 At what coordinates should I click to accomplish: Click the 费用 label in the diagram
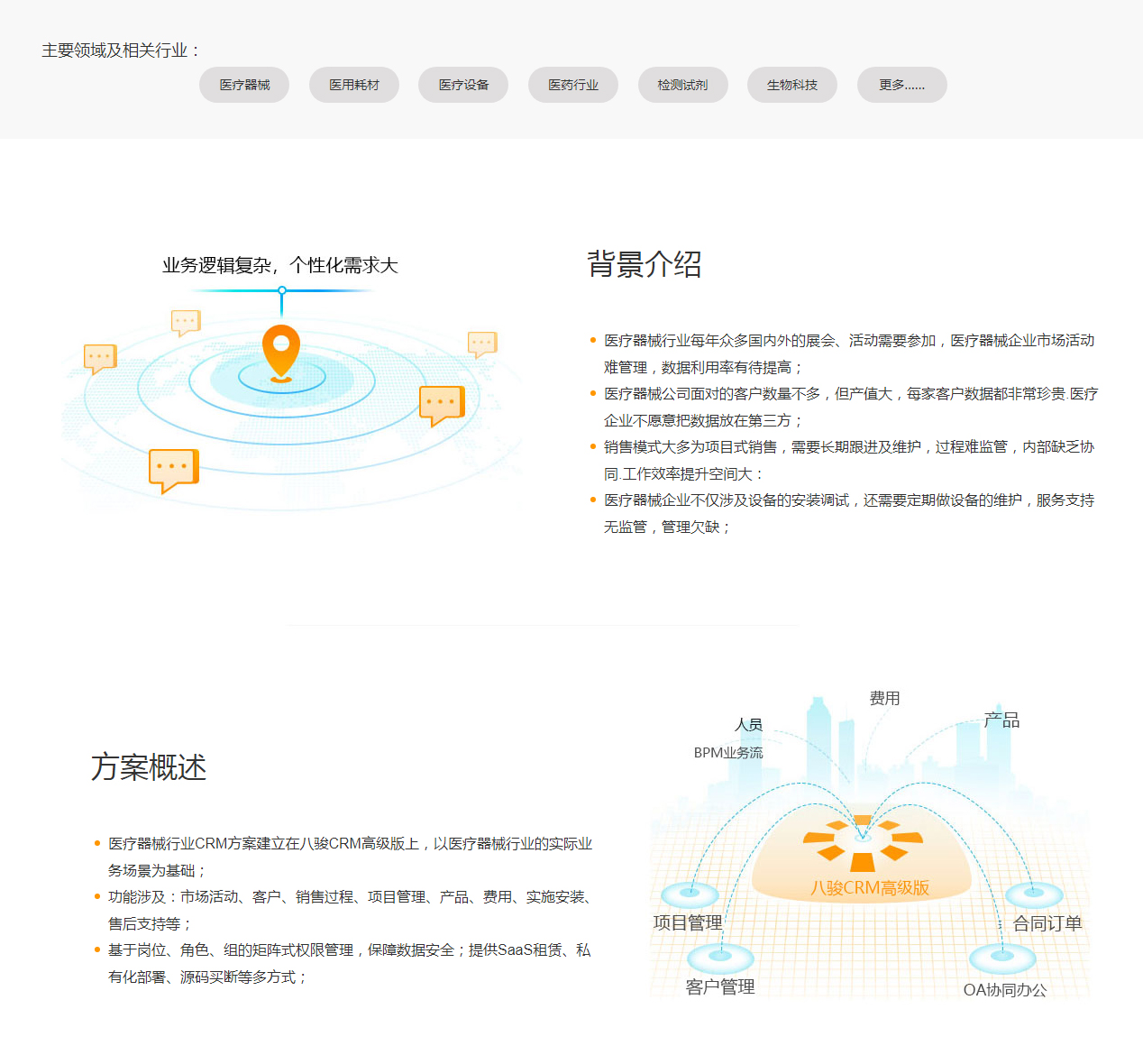point(884,698)
